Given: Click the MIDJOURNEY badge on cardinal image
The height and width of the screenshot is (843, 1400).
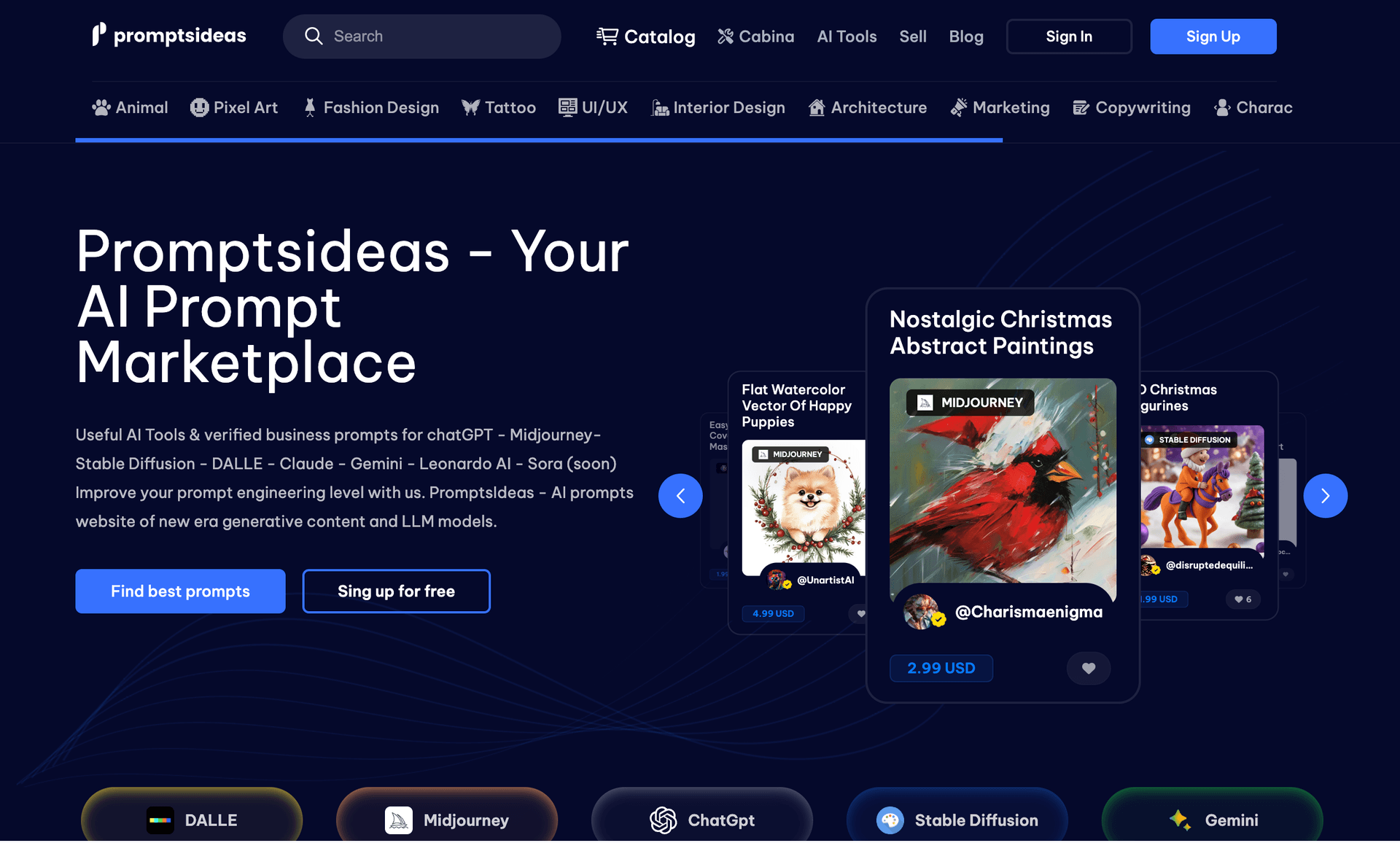Looking at the screenshot, I should click(970, 403).
